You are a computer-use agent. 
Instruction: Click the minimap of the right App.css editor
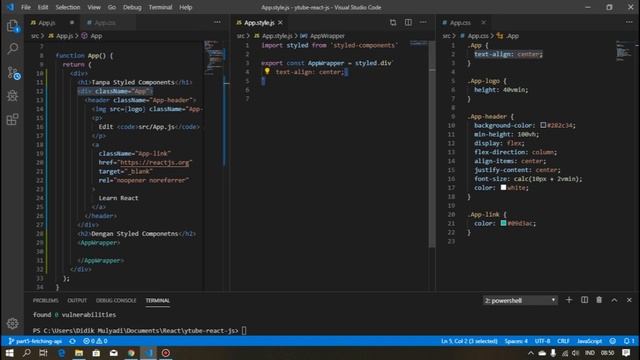tap(623, 51)
